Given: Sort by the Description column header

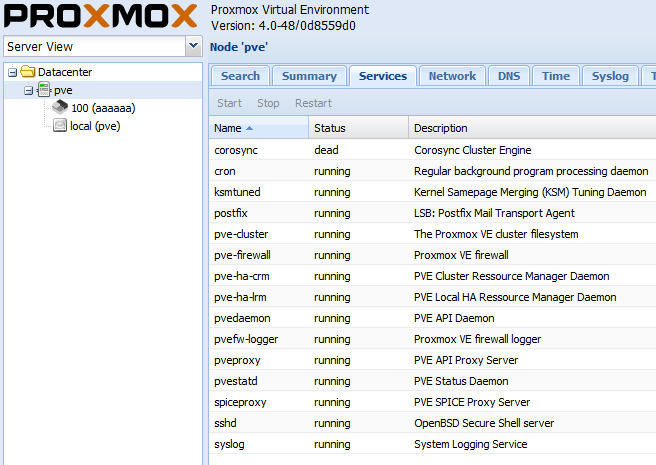Looking at the screenshot, I should [532, 128].
